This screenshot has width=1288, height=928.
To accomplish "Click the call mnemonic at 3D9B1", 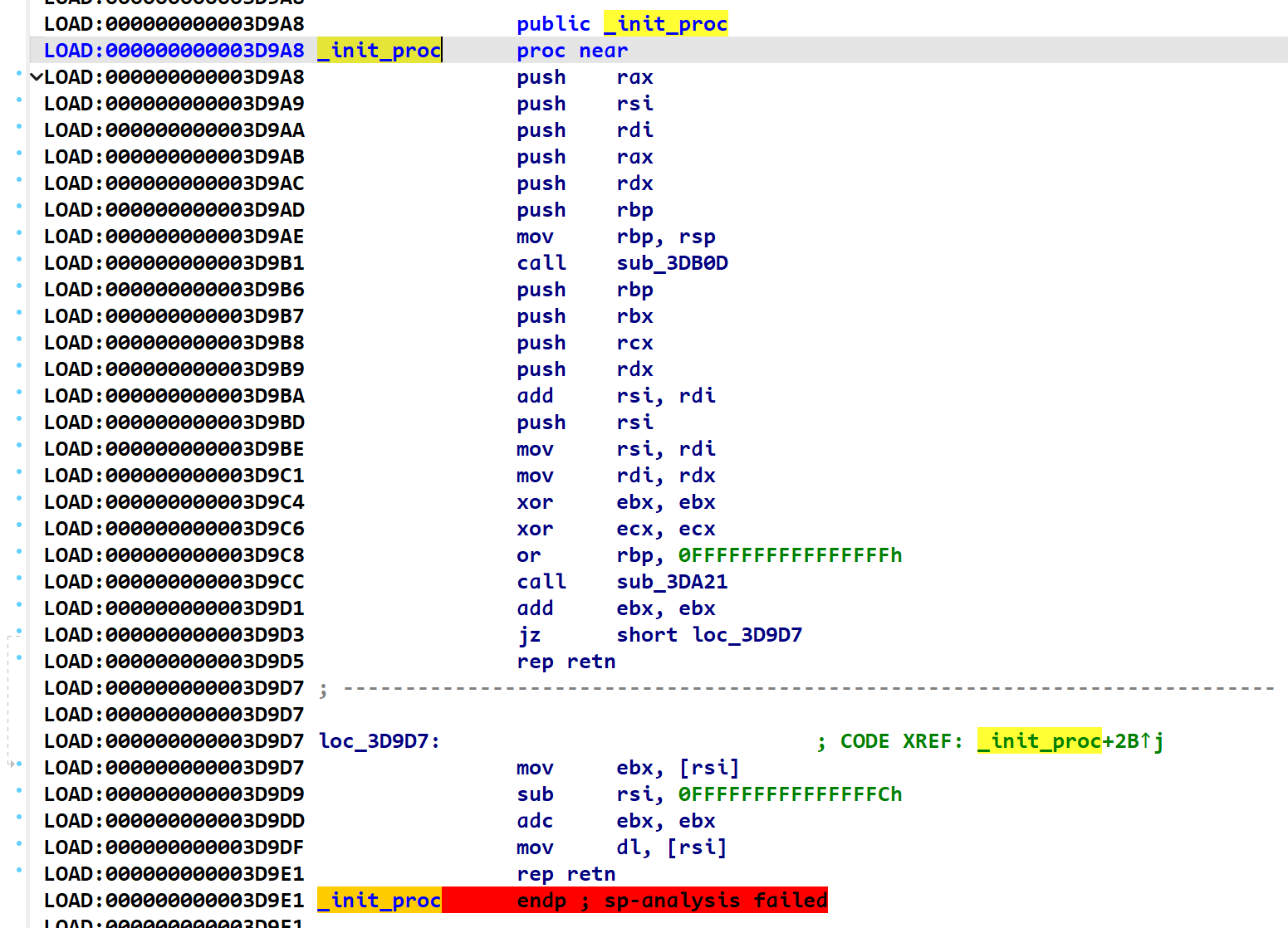I will (x=541, y=263).
